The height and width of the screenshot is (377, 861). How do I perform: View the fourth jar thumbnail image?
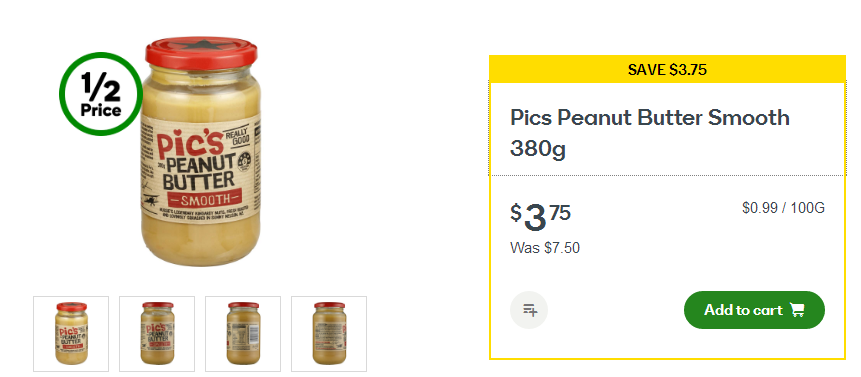click(329, 334)
